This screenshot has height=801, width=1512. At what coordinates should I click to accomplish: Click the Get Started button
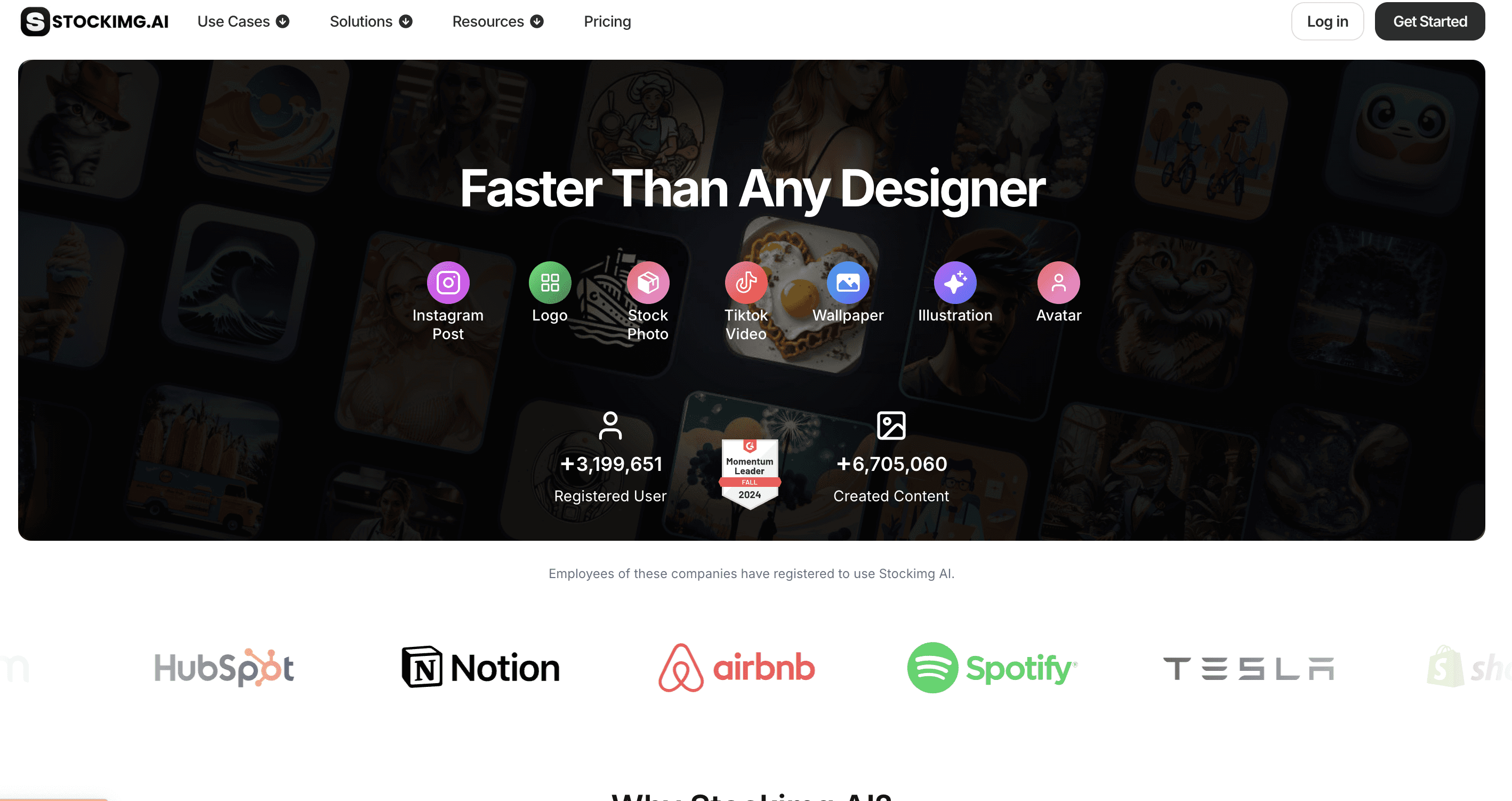point(1429,22)
